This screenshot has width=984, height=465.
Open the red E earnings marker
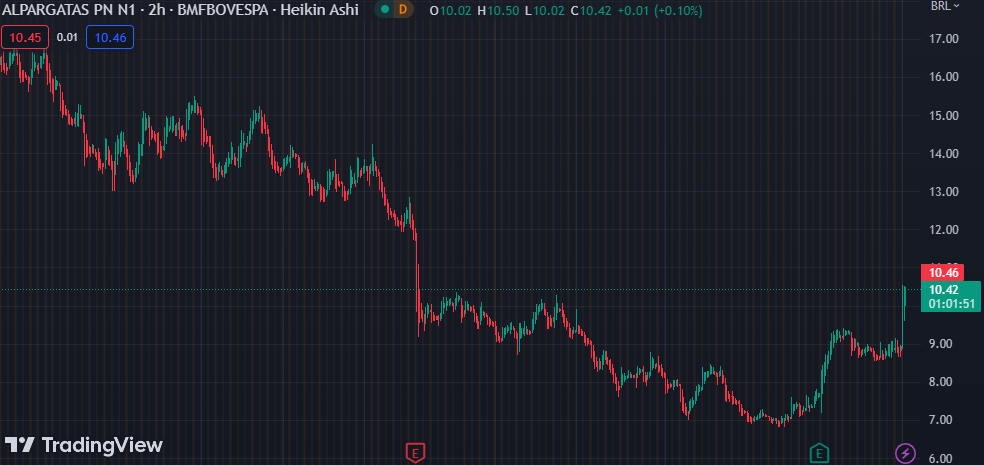coord(414,452)
